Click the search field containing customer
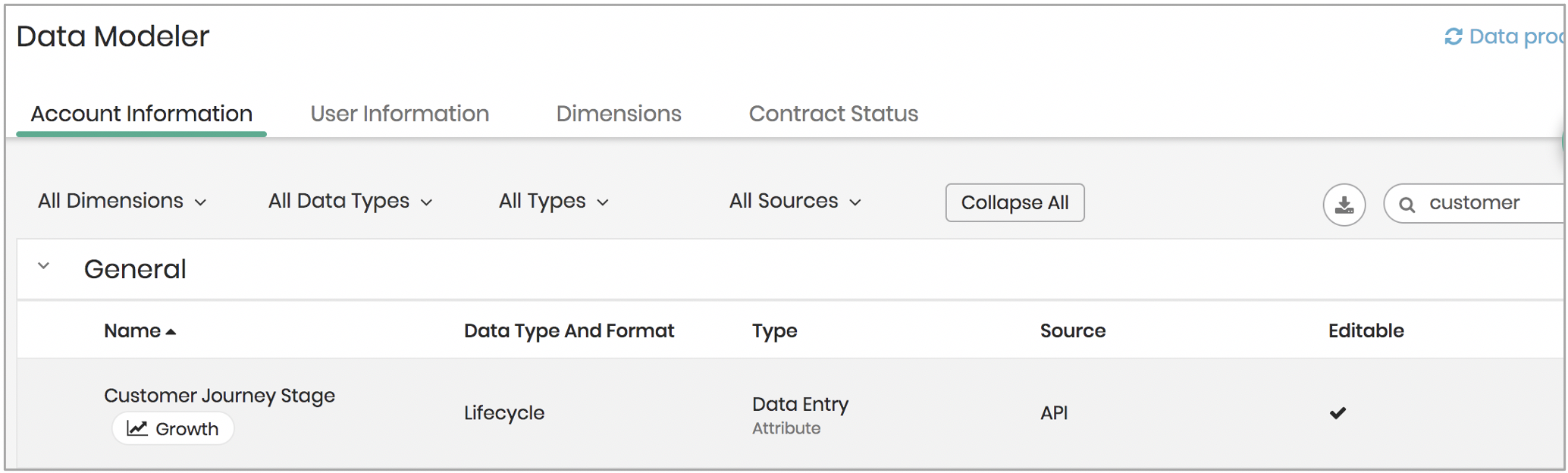 [x=1475, y=203]
